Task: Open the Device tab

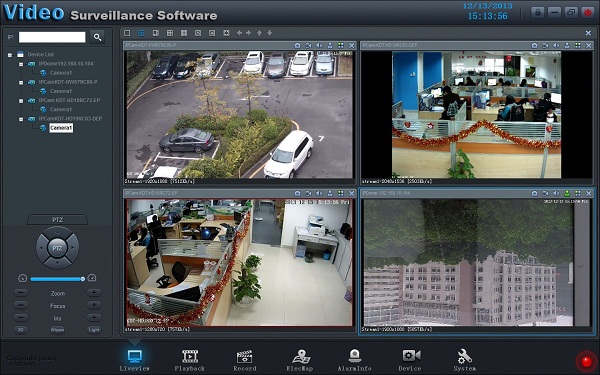Action: click(410, 360)
